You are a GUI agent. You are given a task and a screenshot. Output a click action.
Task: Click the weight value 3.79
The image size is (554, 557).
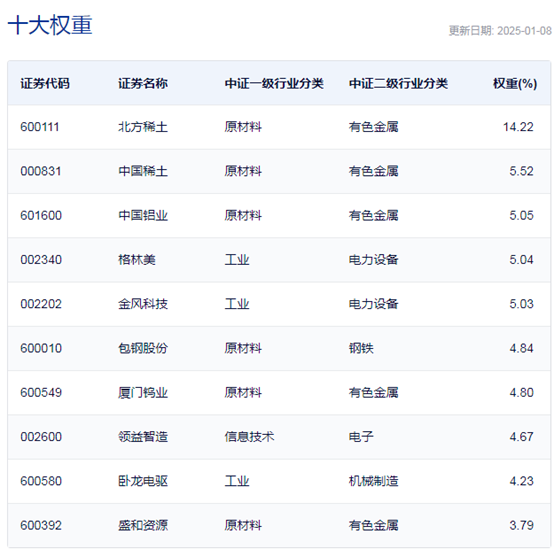(x=521, y=525)
